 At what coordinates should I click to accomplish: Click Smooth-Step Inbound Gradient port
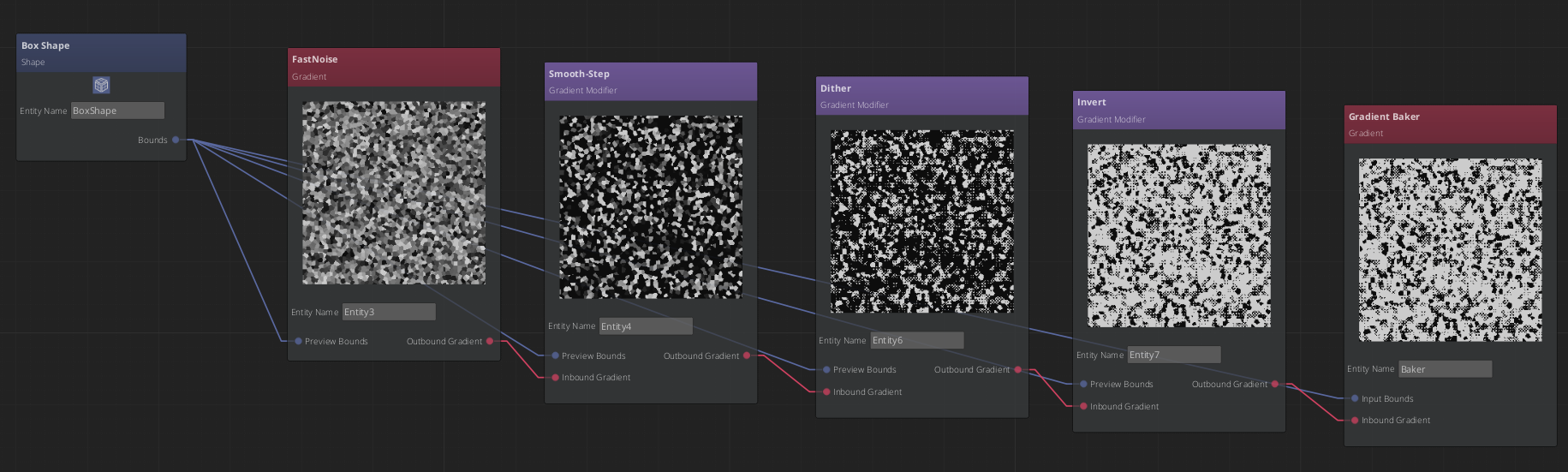555,378
